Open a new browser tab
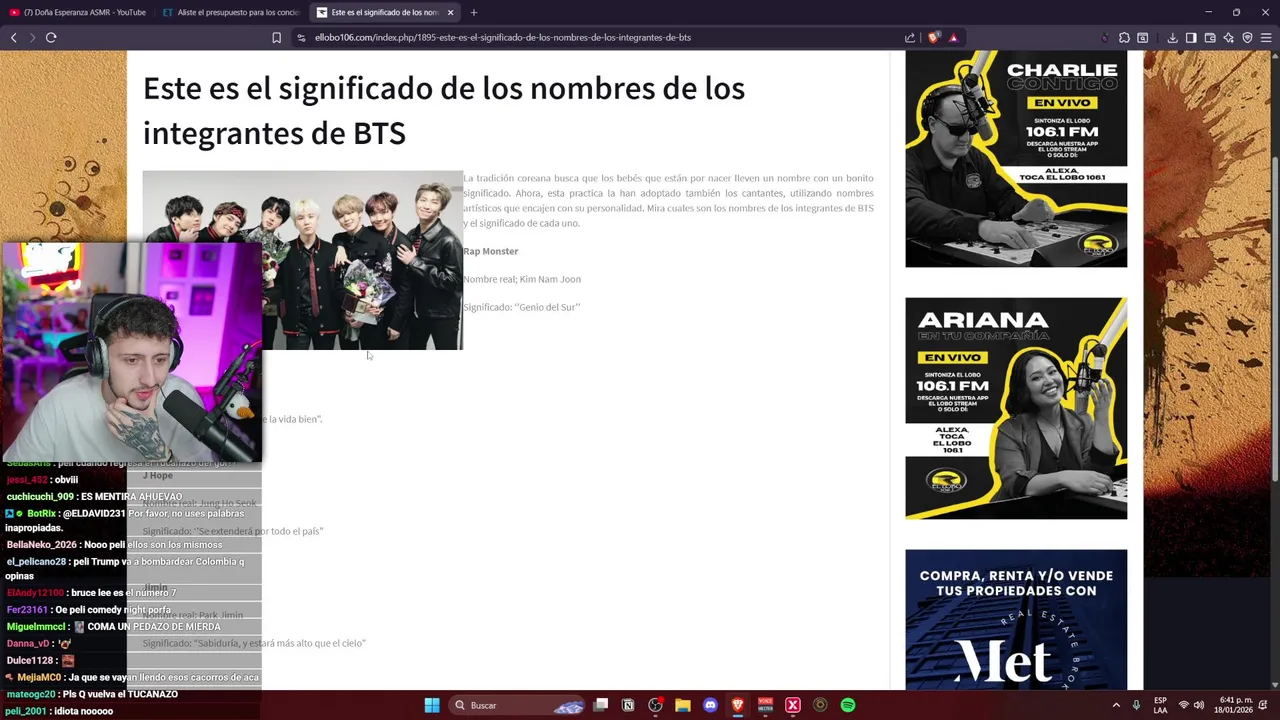The width and height of the screenshot is (1280, 720). pos(473,12)
